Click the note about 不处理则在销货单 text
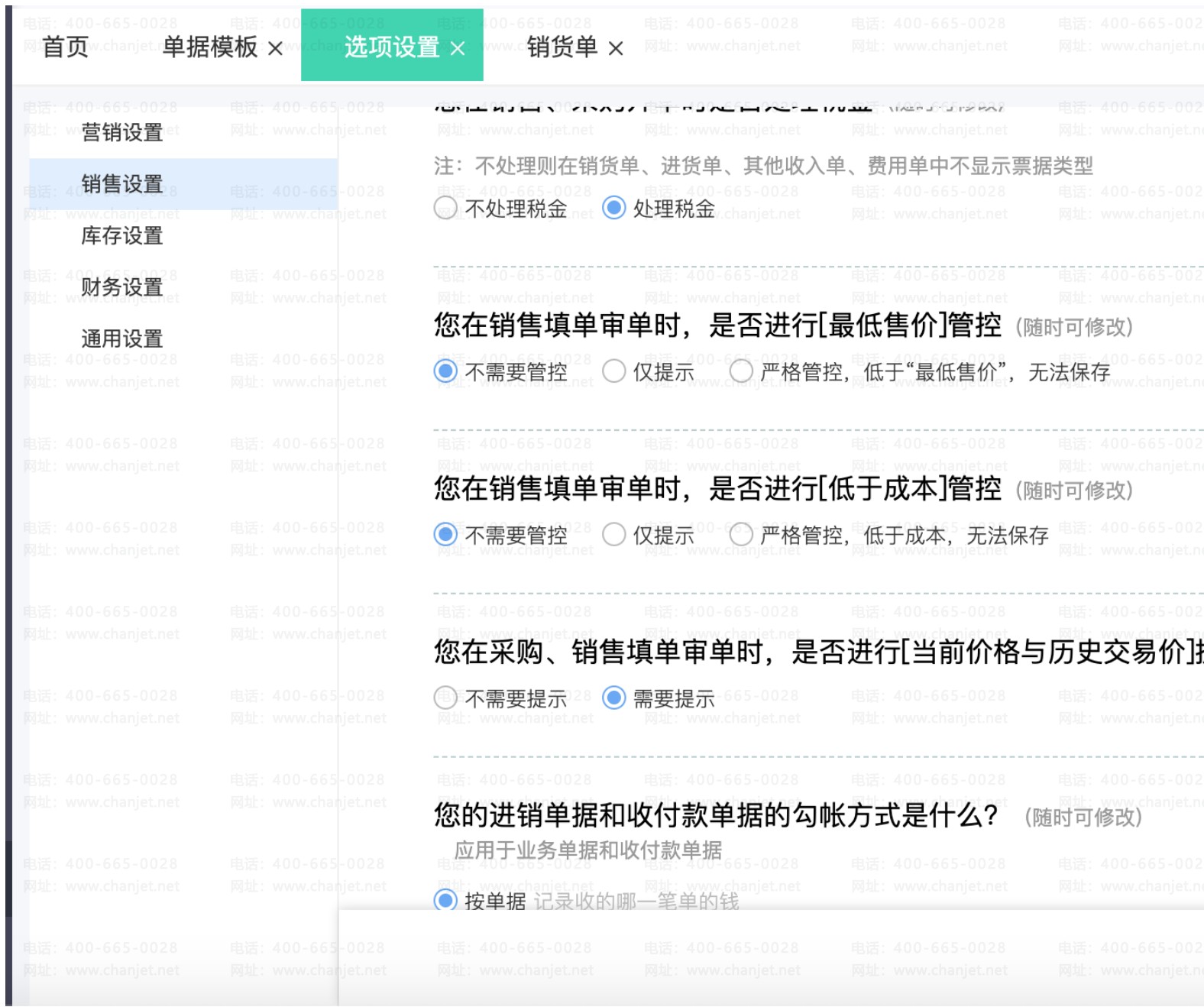1204x1007 pixels. click(x=763, y=166)
